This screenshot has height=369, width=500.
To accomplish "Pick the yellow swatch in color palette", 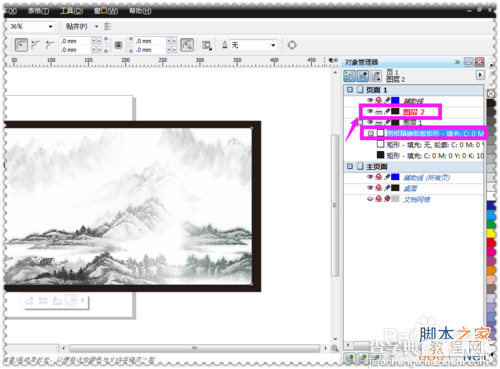I will tap(491, 233).
